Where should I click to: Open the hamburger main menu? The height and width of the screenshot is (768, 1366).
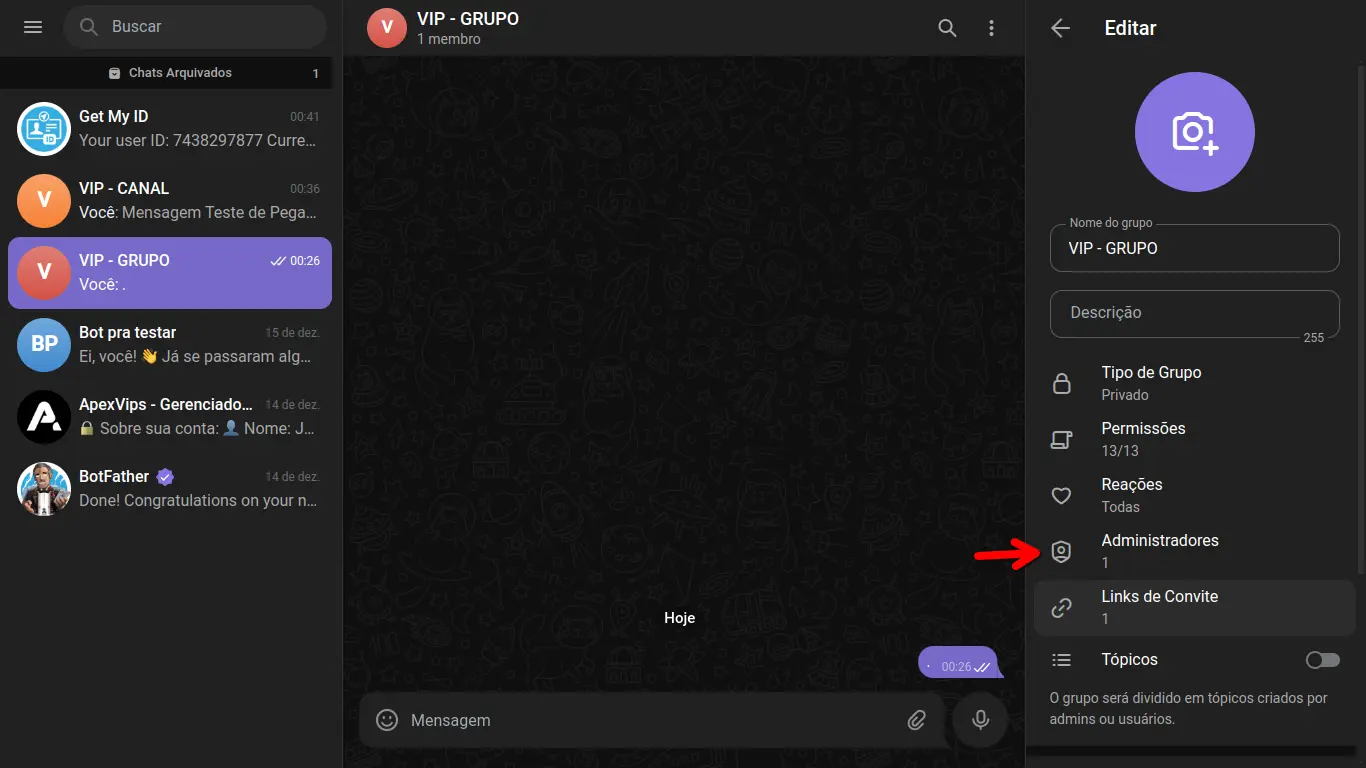(x=33, y=27)
